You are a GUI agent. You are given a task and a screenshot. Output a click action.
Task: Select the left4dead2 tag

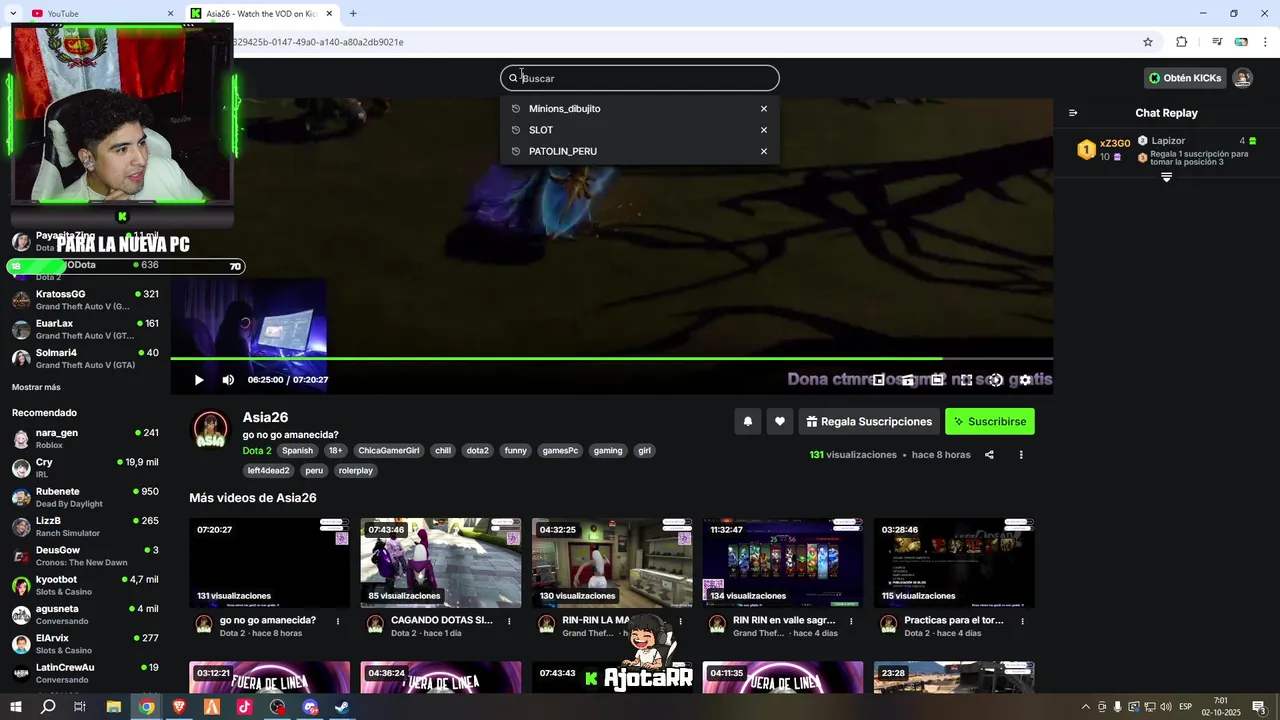[x=269, y=471]
